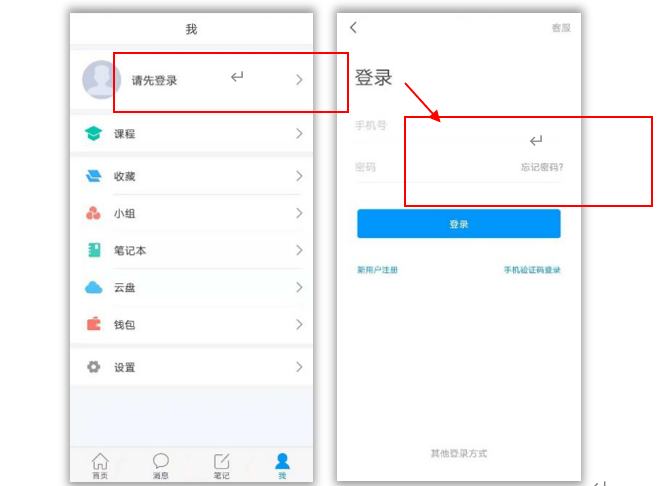Expand the 设置 row chevron
The image size is (661, 486).
299,367
